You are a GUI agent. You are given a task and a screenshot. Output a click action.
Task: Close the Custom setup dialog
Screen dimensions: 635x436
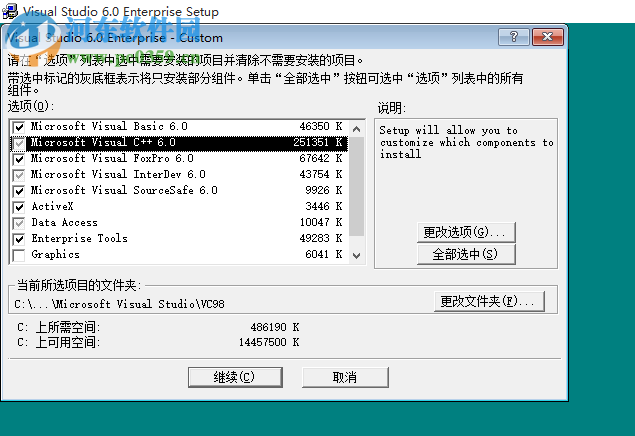click(x=548, y=37)
